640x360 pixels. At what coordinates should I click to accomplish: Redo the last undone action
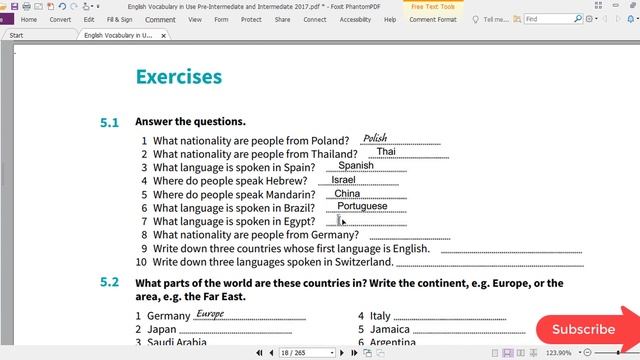(74, 7)
